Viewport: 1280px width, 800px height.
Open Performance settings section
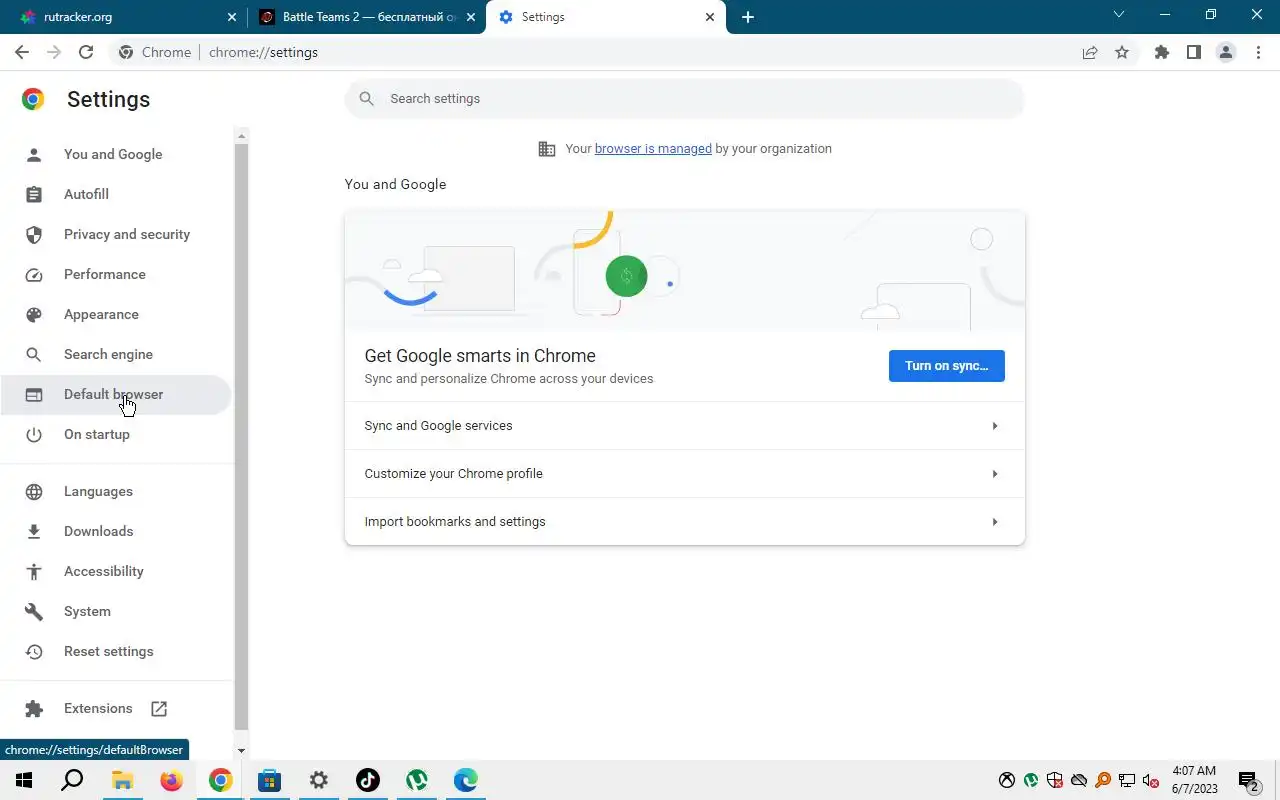[115, 274]
